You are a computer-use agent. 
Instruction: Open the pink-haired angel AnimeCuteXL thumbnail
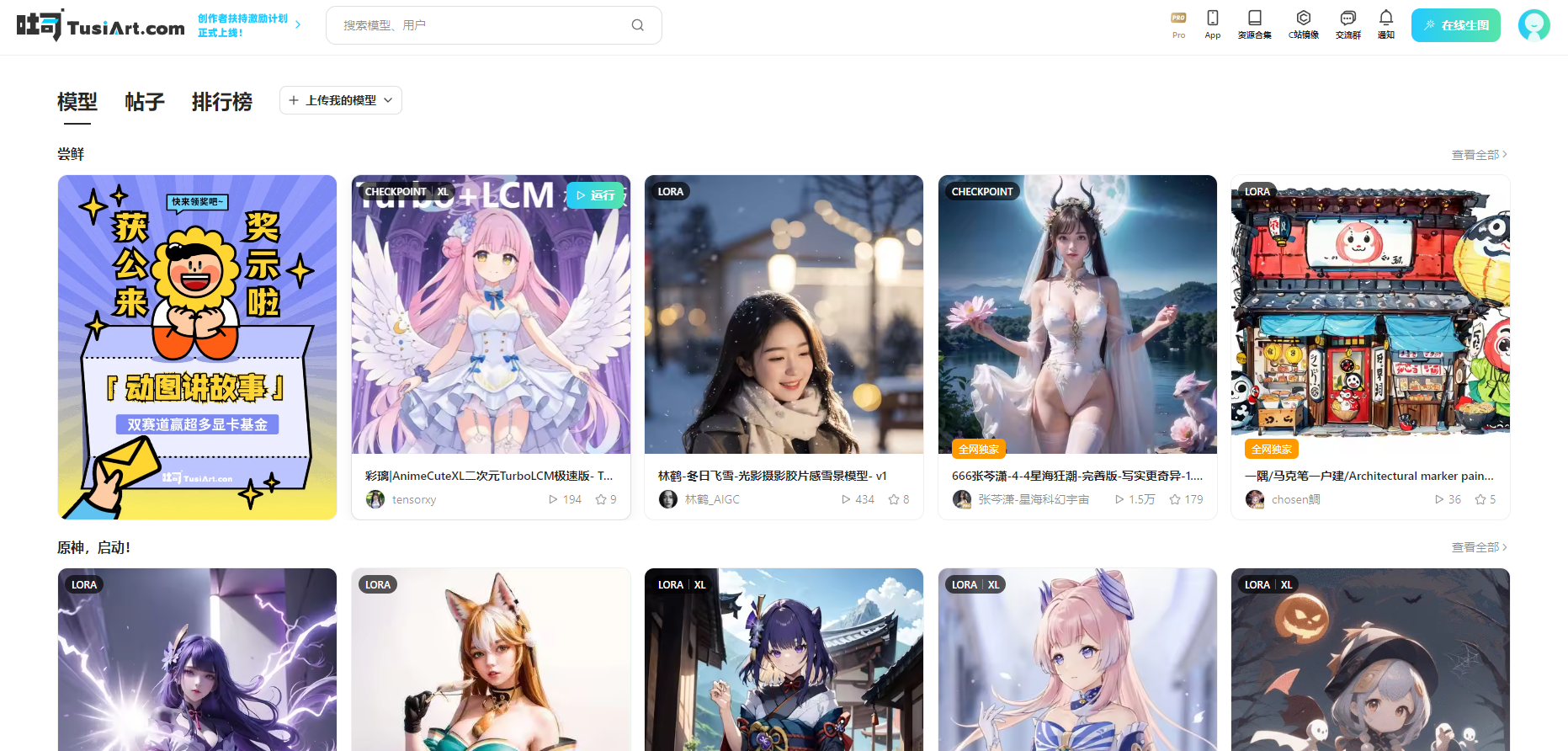(x=491, y=315)
